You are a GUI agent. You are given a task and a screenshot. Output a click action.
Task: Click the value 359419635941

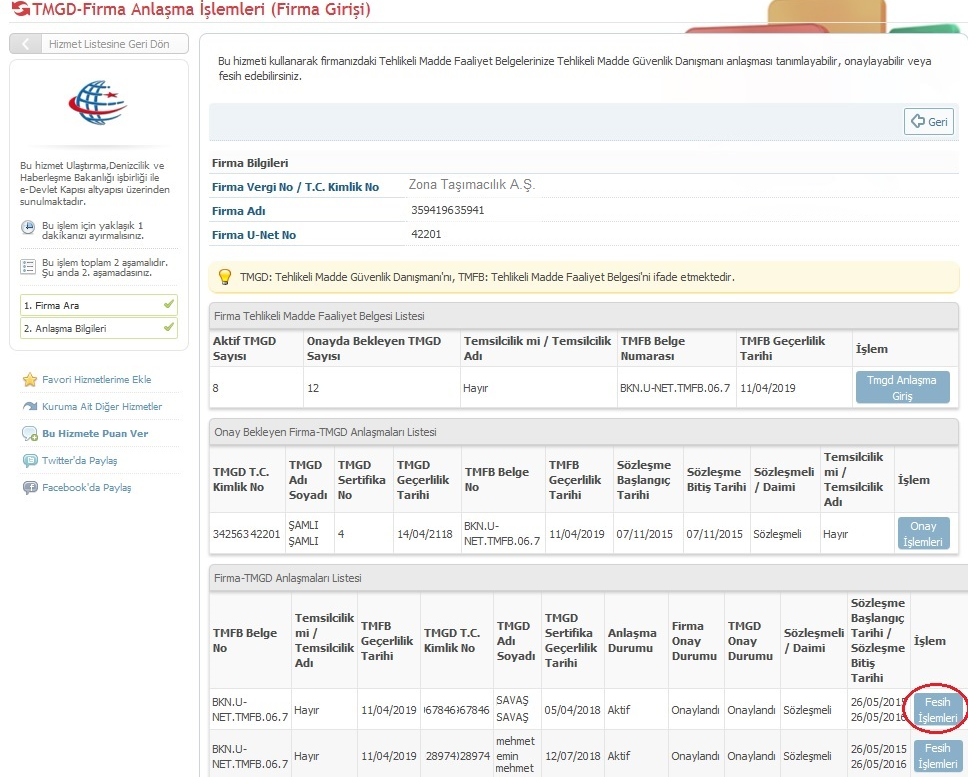click(448, 210)
